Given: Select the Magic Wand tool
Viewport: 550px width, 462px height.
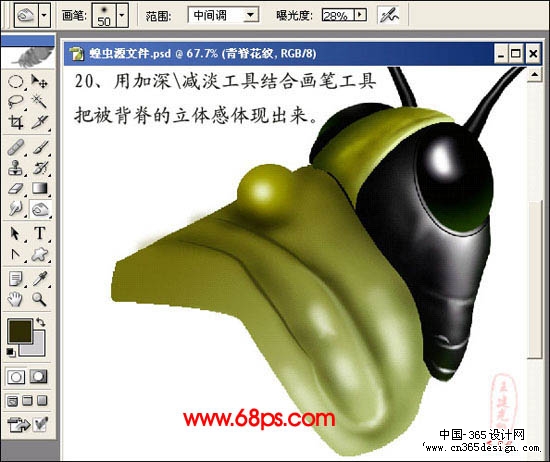Looking at the screenshot, I should pyautogui.click(x=39, y=102).
